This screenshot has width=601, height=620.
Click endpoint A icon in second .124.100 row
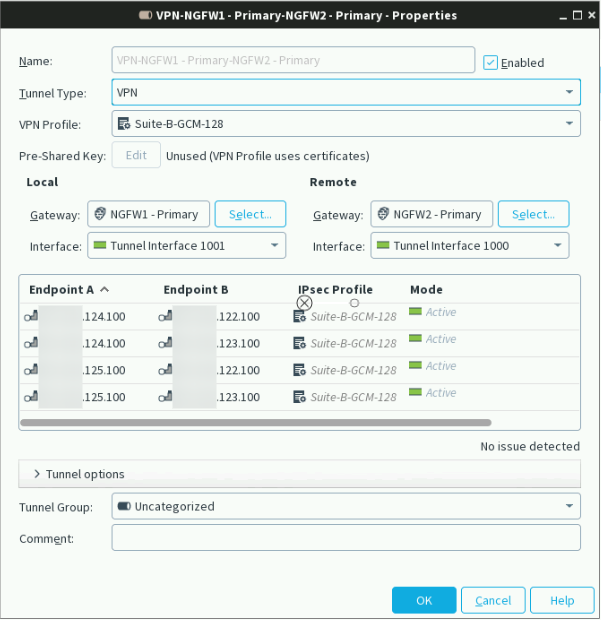[31, 343]
